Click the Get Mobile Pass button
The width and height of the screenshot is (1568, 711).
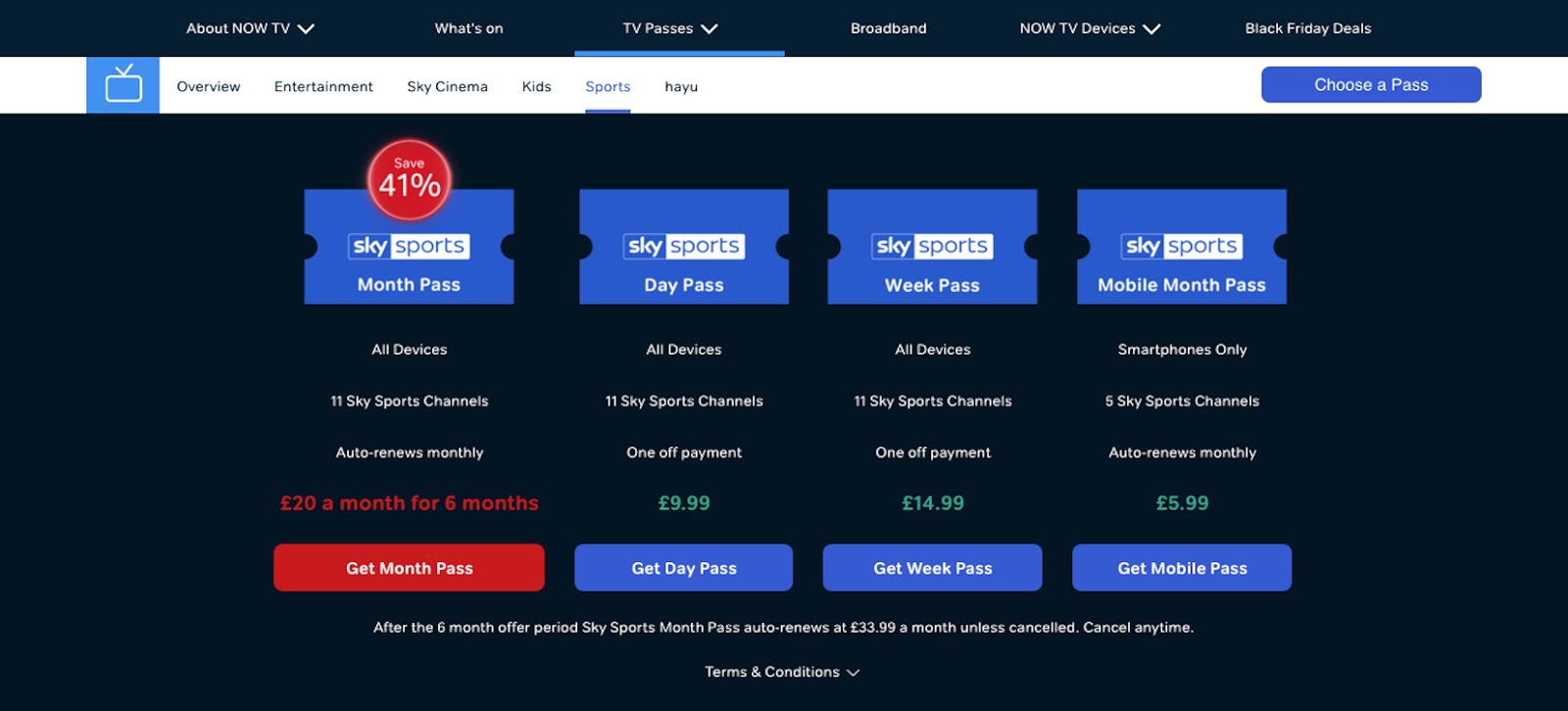click(x=1182, y=568)
